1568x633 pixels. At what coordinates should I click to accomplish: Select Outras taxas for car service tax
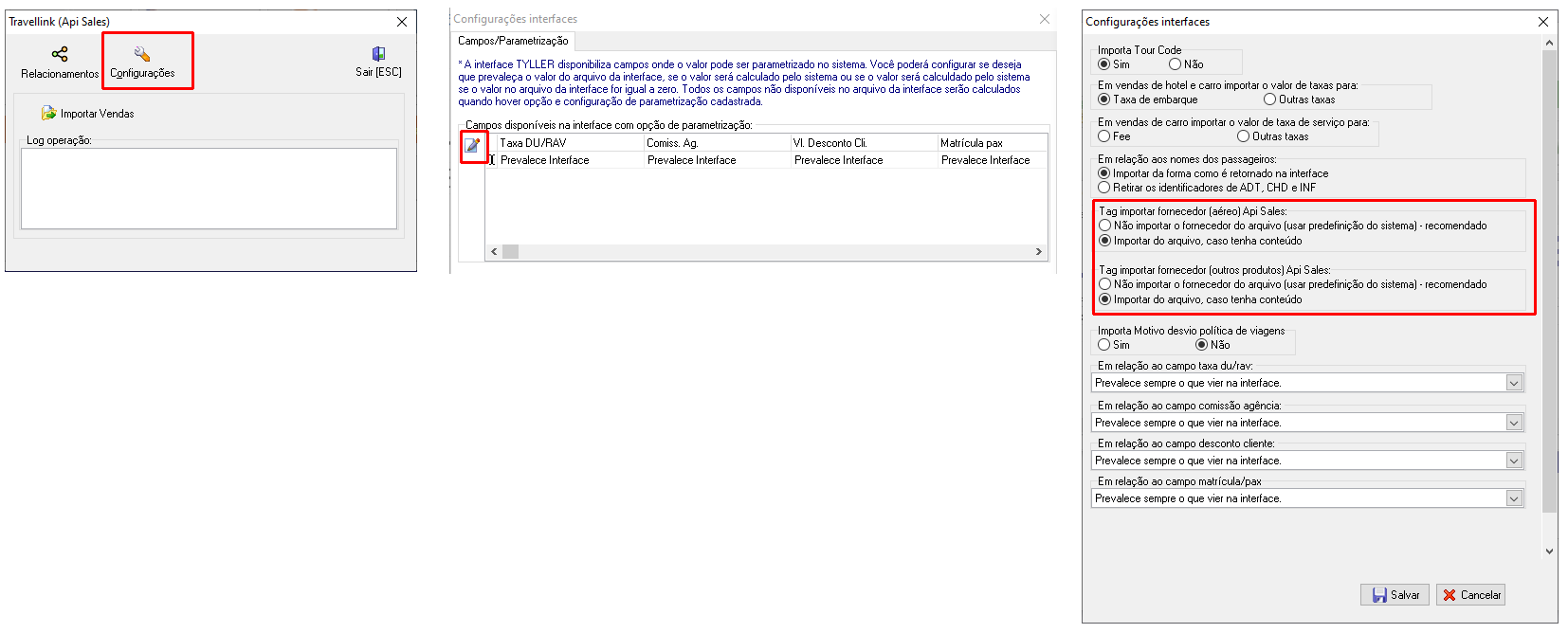click(x=1243, y=136)
